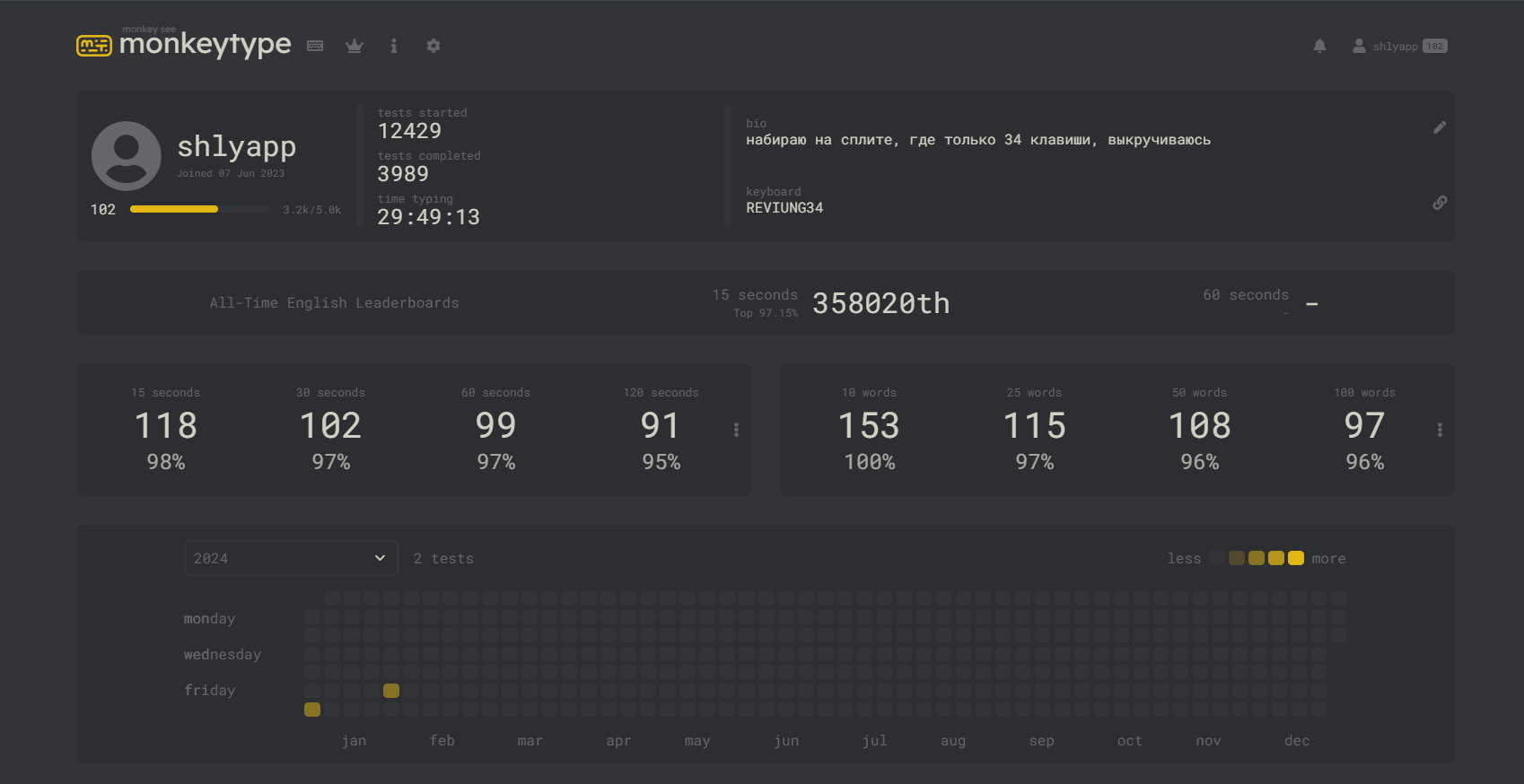Click the jan month label

(354, 741)
